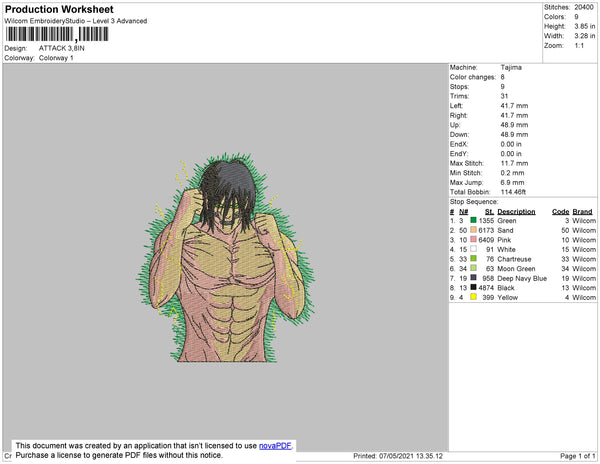Viewport: 600px width, 464px height.
Task: Click the Min Stitch value '0.2 mm'
Action: click(x=512, y=173)
